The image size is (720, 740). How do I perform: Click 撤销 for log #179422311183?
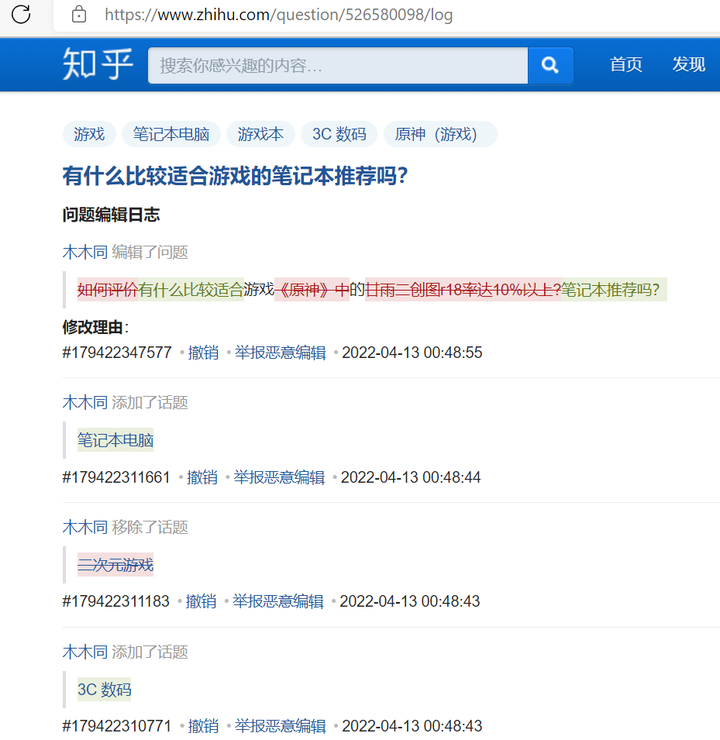(x=201, y=601)
